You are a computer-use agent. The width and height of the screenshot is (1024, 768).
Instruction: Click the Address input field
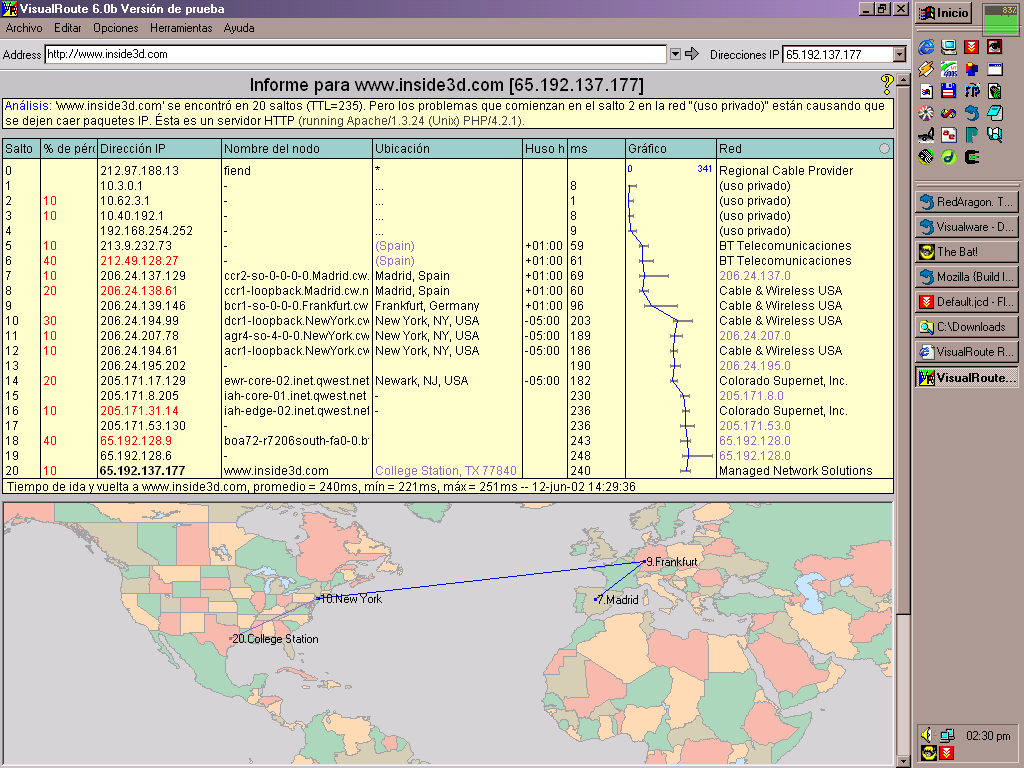click(355, 54)
